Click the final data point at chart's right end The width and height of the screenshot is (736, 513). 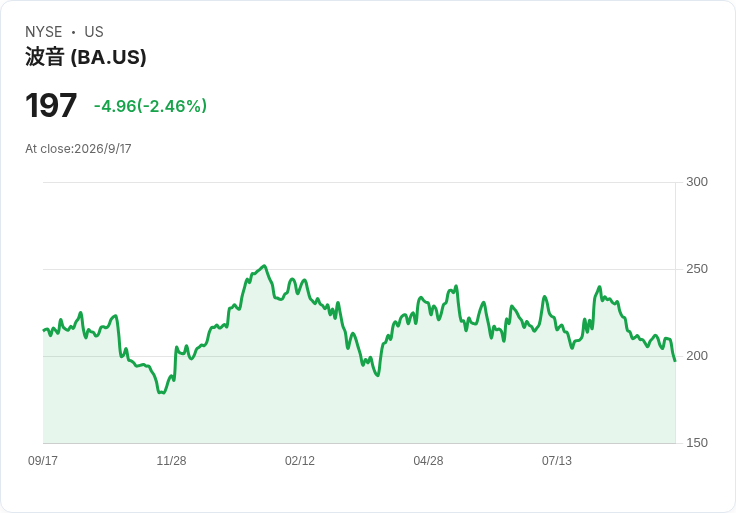pos(675,360)
